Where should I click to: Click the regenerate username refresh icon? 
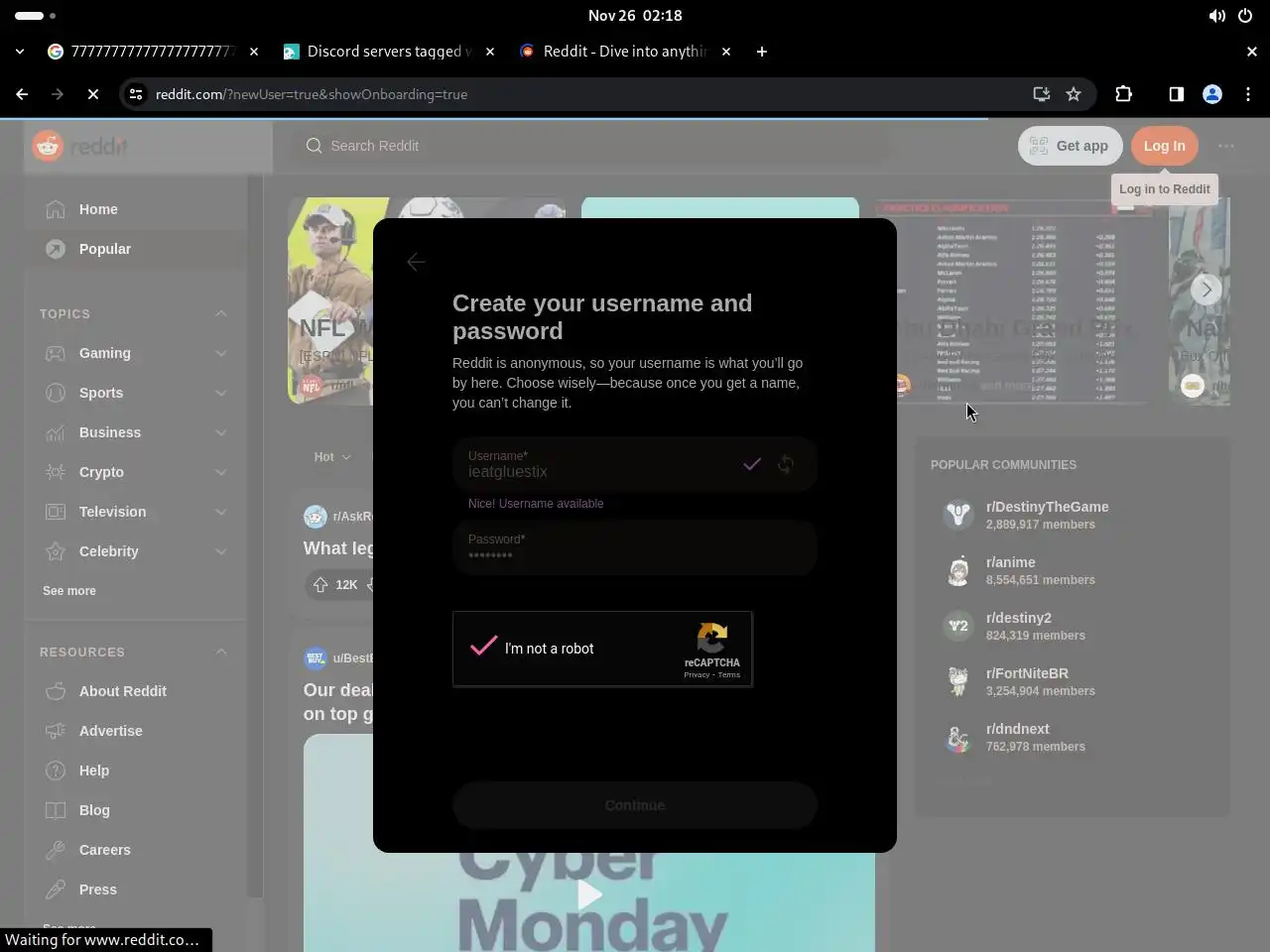click(x=786, y=464)
